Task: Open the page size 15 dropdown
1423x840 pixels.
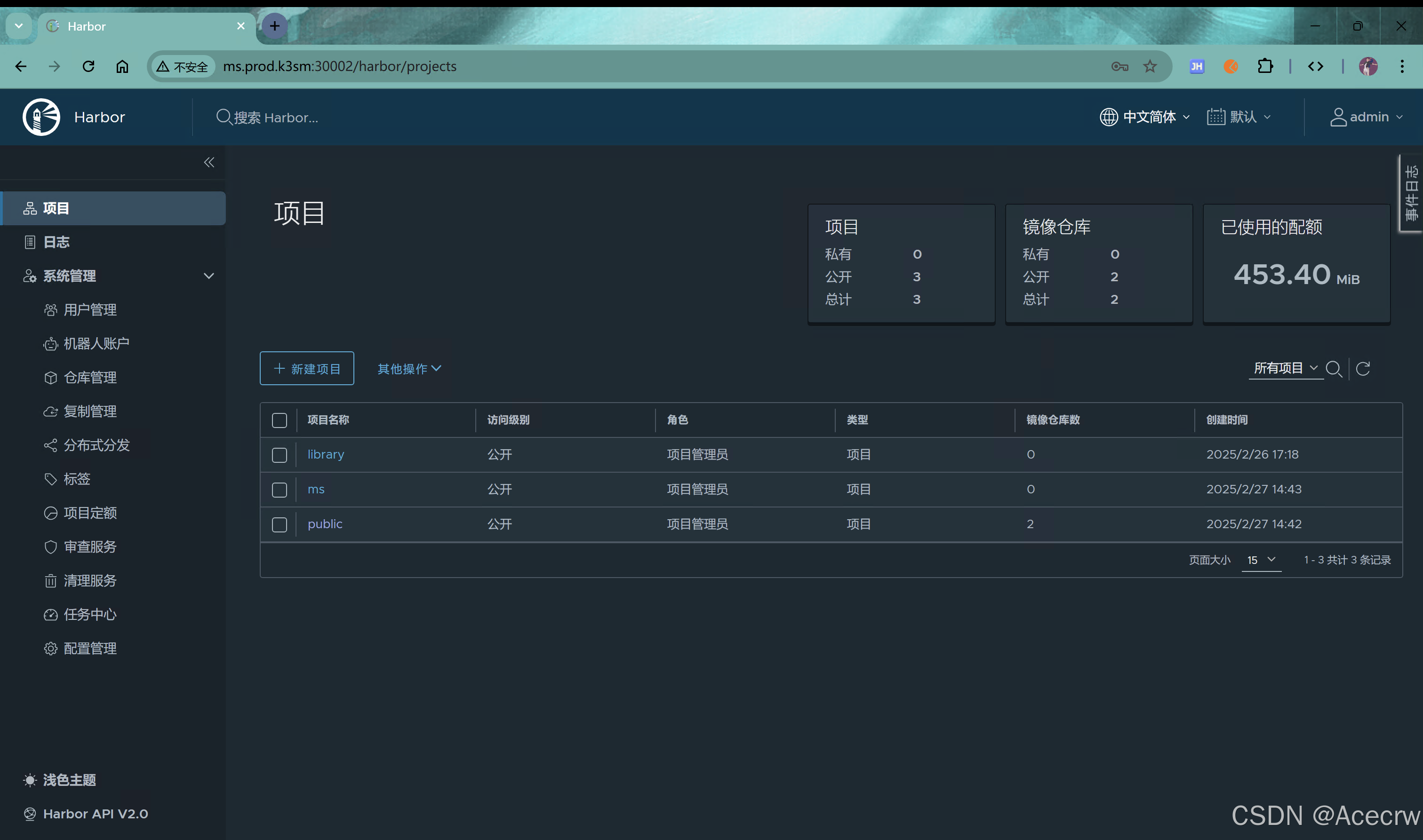Action: [x=1261, y=560]
